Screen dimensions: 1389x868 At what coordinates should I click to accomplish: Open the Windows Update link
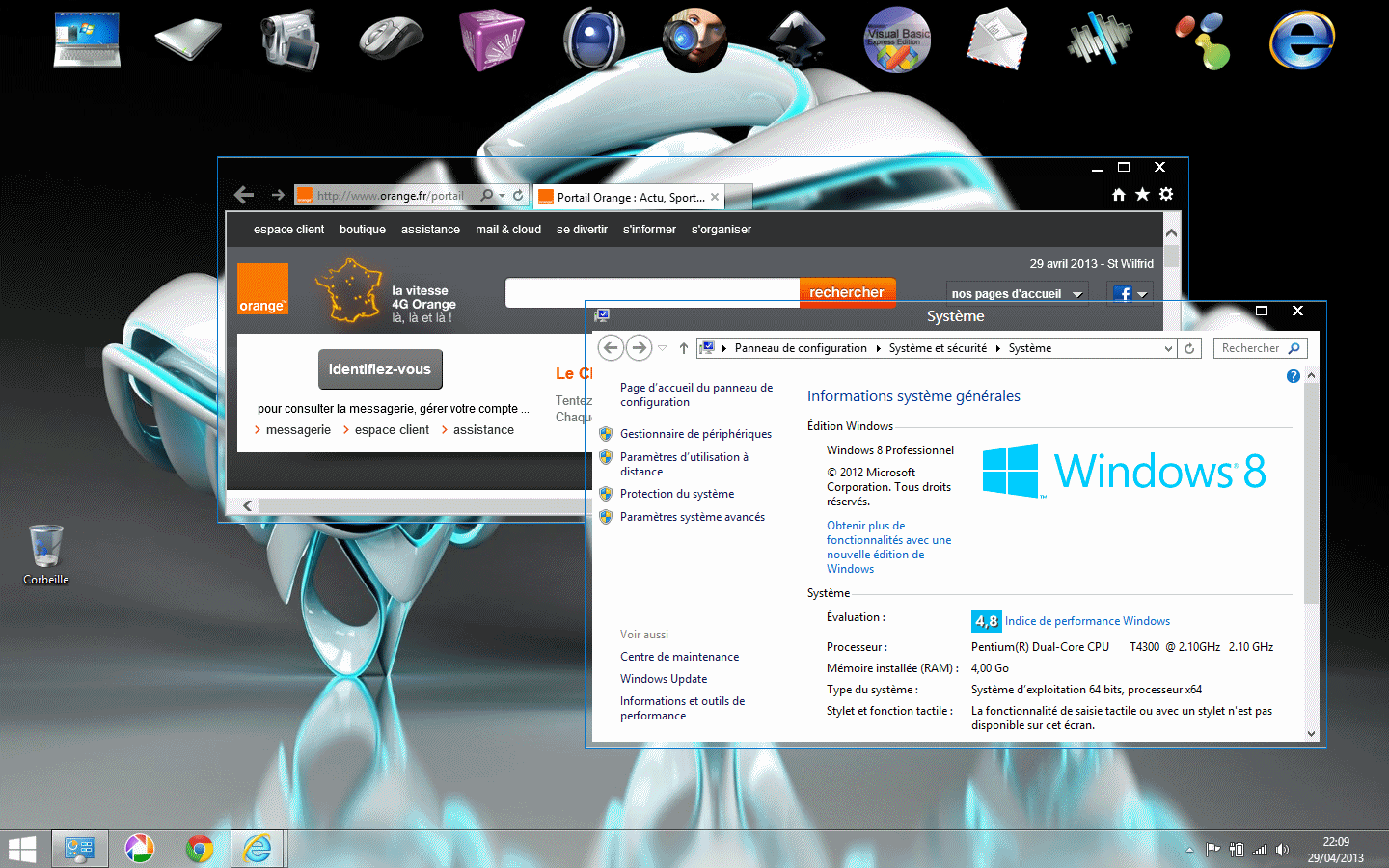(x=664, y=679)
